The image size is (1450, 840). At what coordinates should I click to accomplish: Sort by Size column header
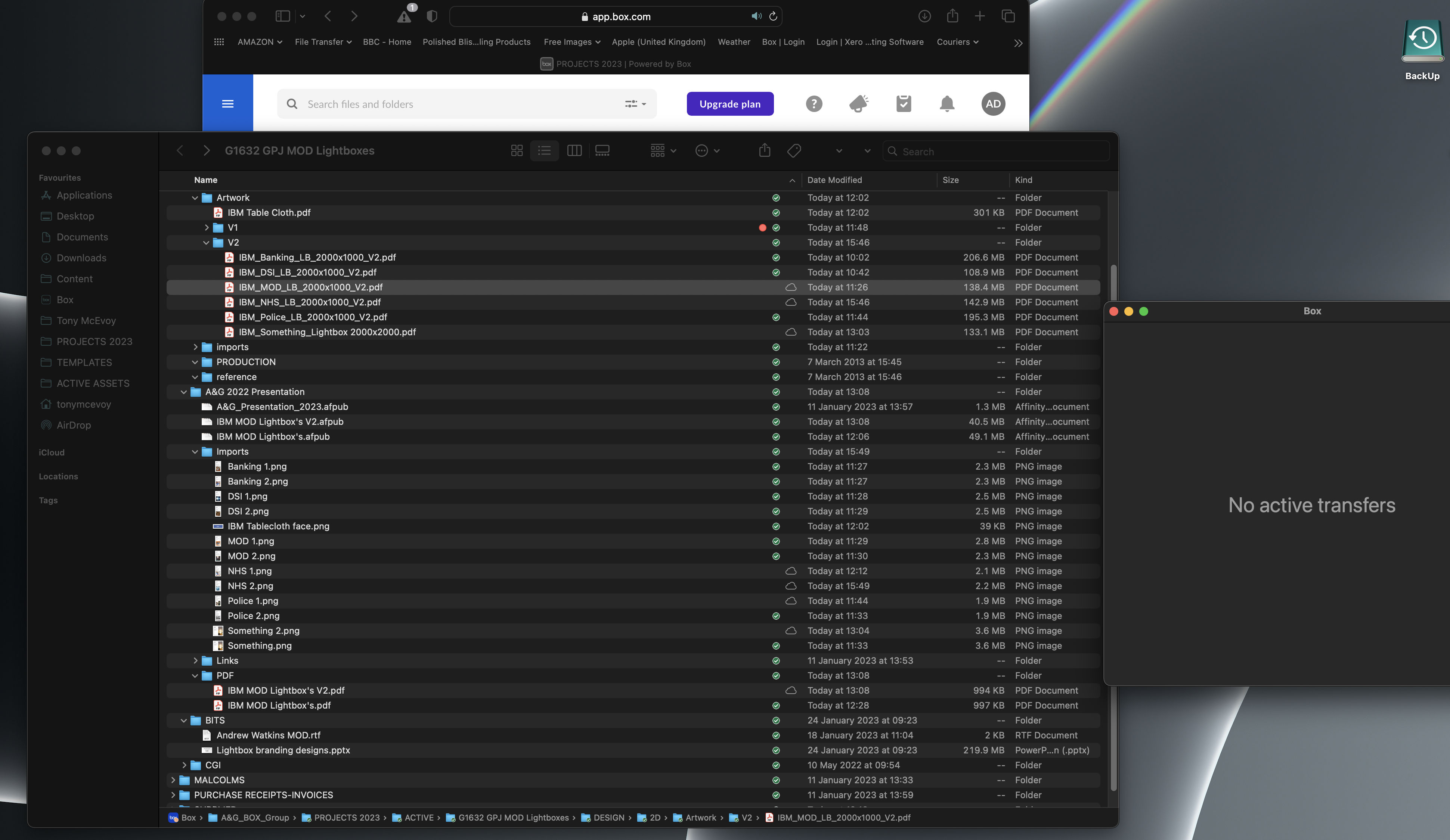point(950,180)
